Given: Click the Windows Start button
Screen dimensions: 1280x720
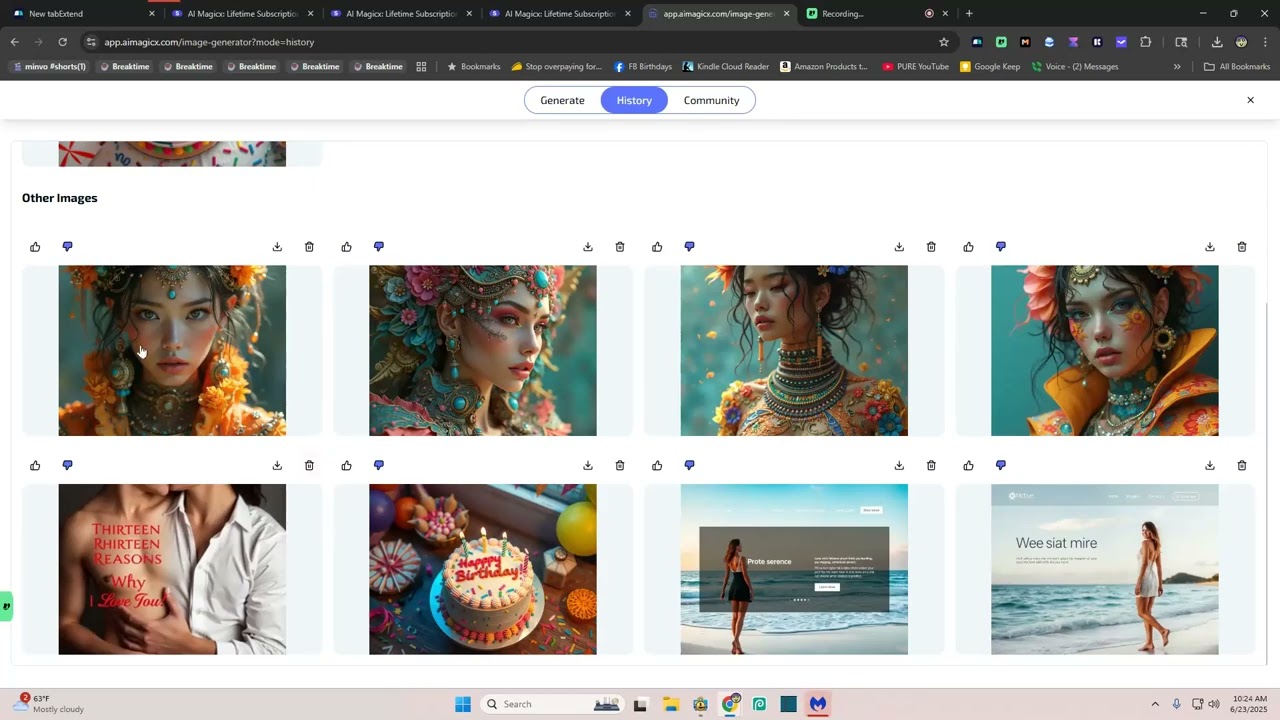Looking at the screenshot, I should coord(463,704).
